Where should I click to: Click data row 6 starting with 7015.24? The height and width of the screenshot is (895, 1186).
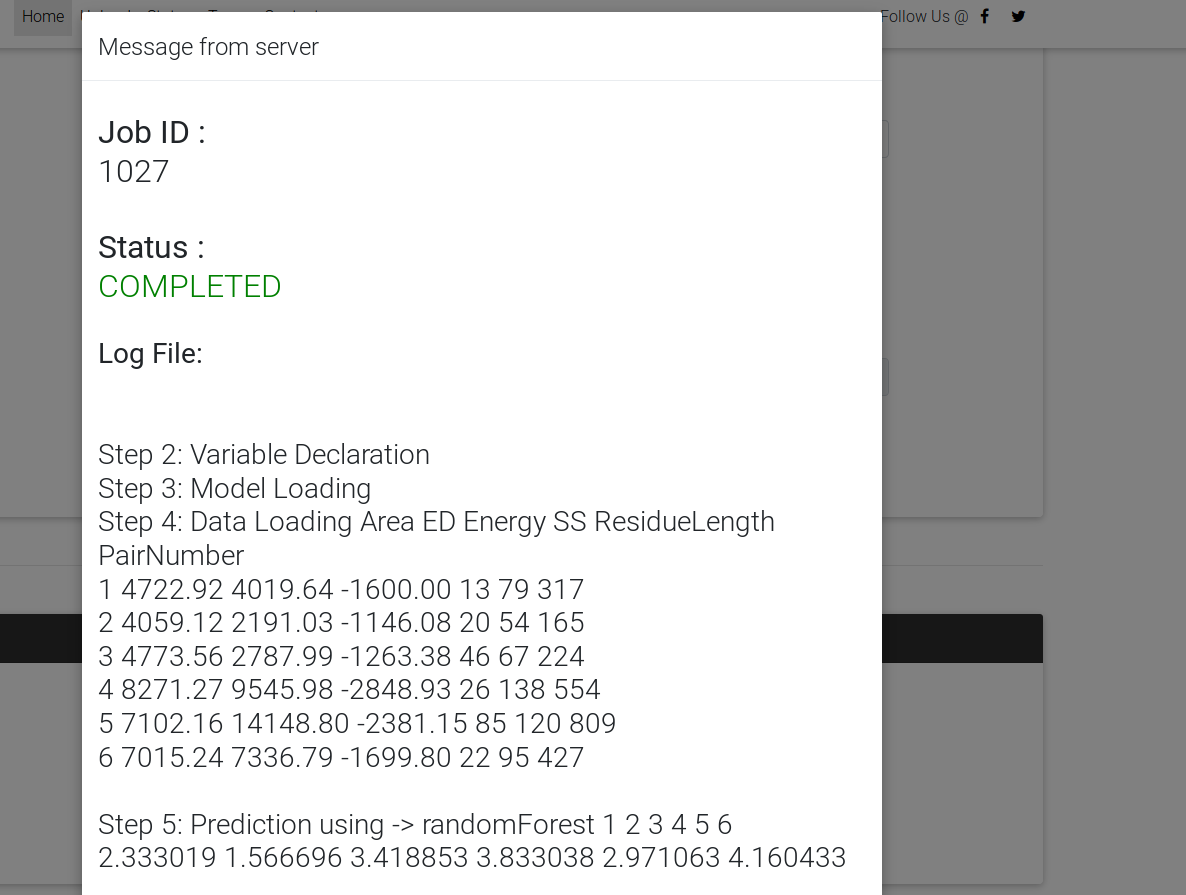pos(341,757)
